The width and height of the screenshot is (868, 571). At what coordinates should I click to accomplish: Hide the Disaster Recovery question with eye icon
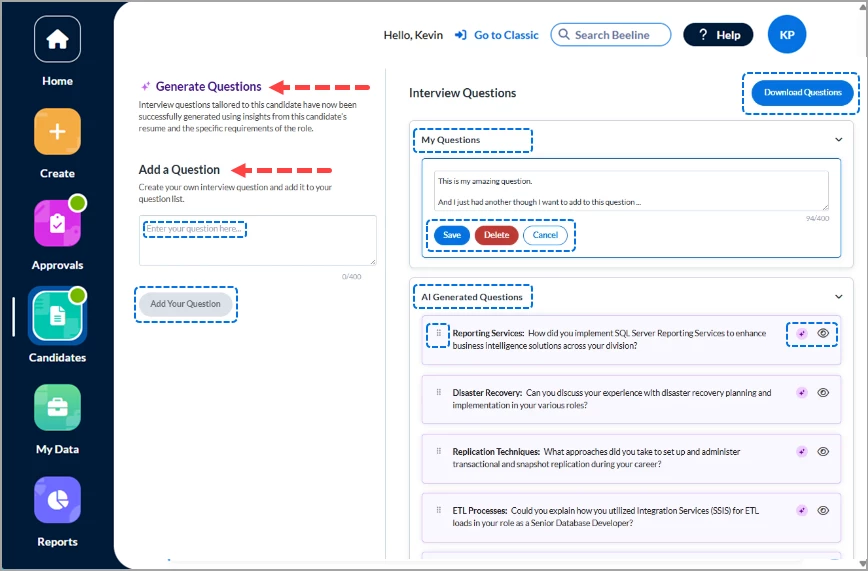[823, 393]
